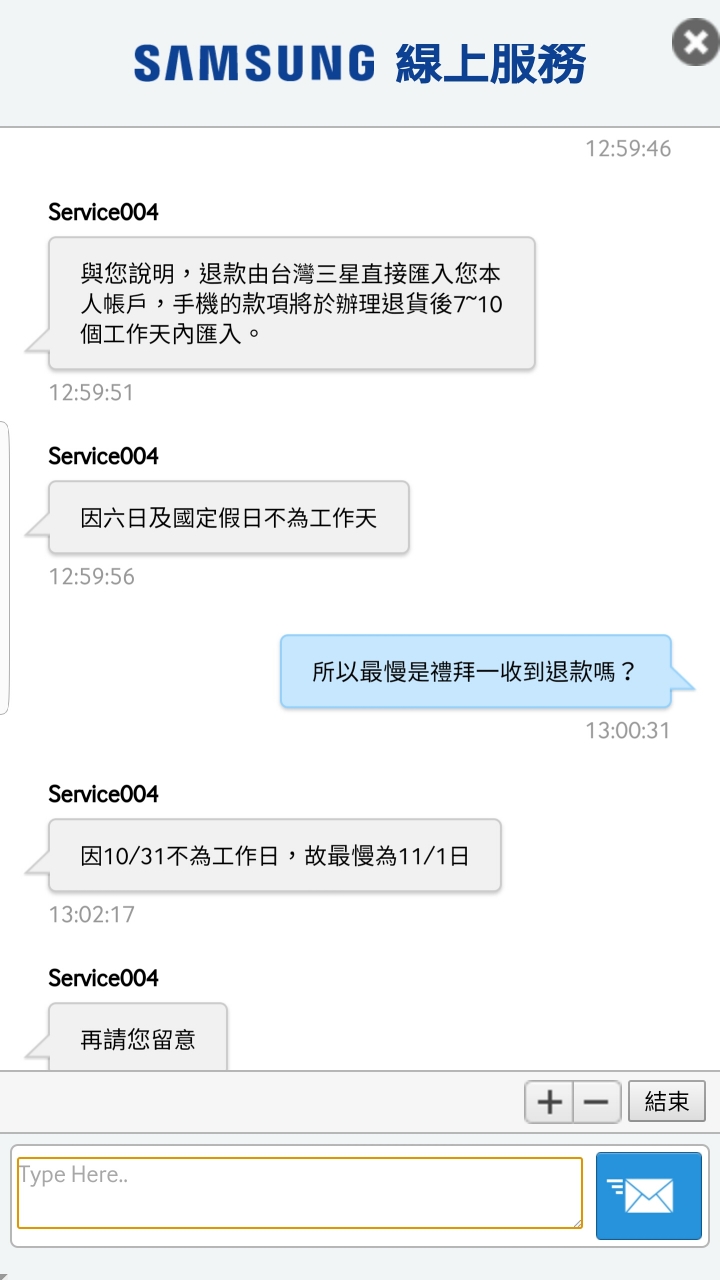
Task: Tap the 12:59:51 timestamp
Action: click(x=91, y=393)
